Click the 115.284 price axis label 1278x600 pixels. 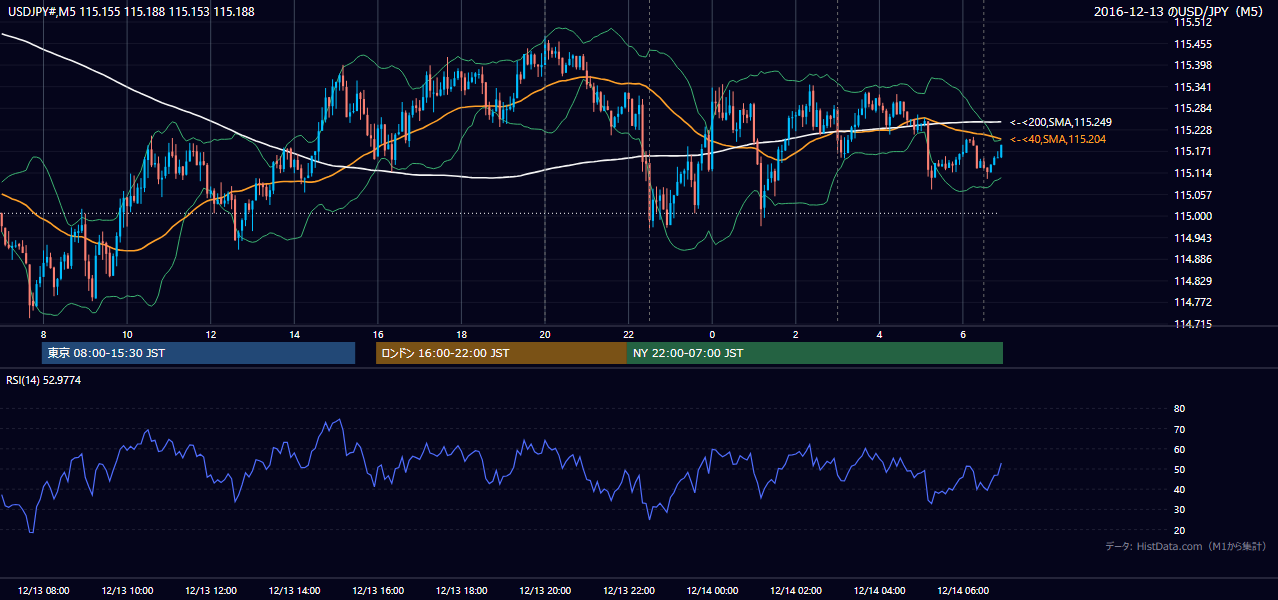(x=1192, y=108)
